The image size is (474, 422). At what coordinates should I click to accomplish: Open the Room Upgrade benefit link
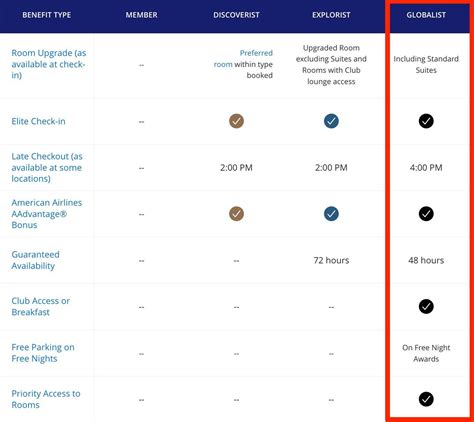click(49, 64)
